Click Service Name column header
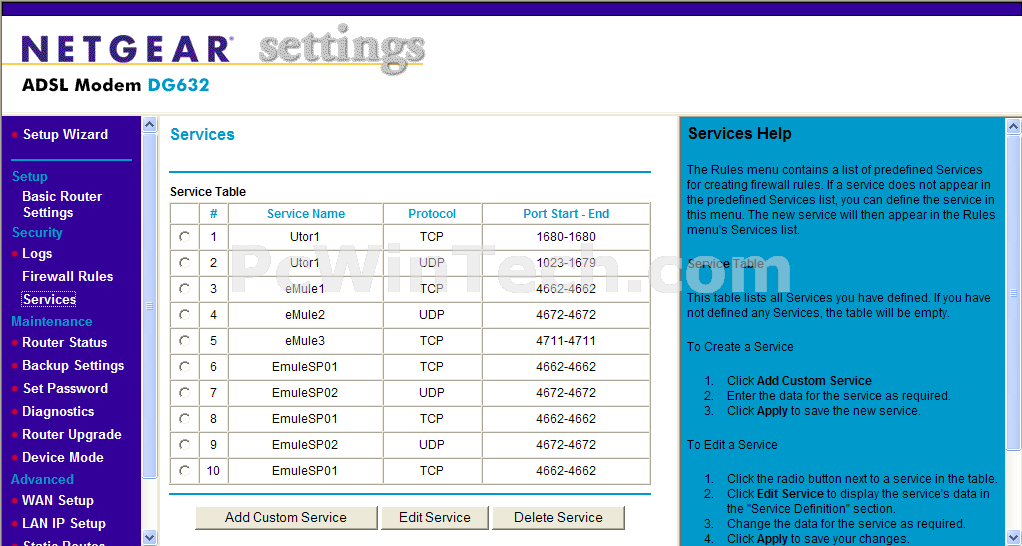Viewport: 1022px width, 546px height. (x=306, y=214)
